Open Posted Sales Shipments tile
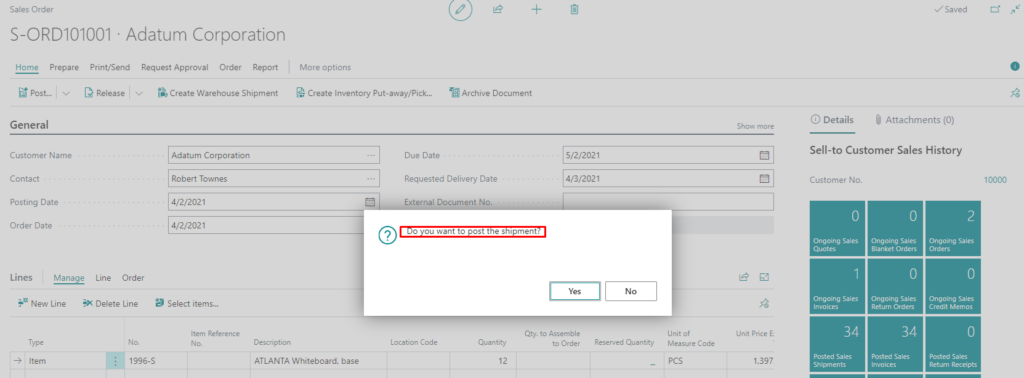Viewport: 1024px width, 378px height. [837, 344]
